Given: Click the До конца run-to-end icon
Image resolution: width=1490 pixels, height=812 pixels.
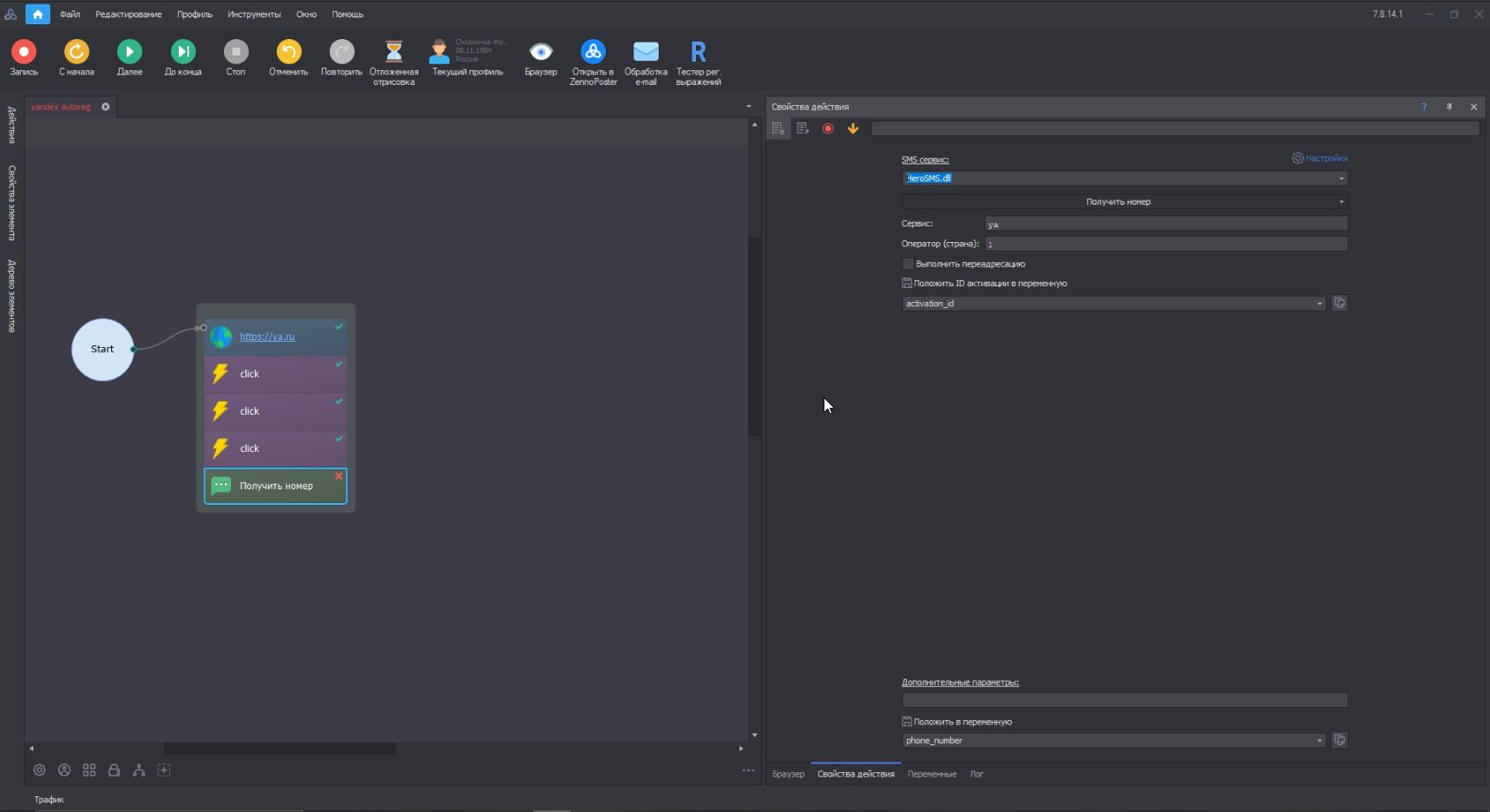Looking at the screenshot, I should click(x=183, y=52).
